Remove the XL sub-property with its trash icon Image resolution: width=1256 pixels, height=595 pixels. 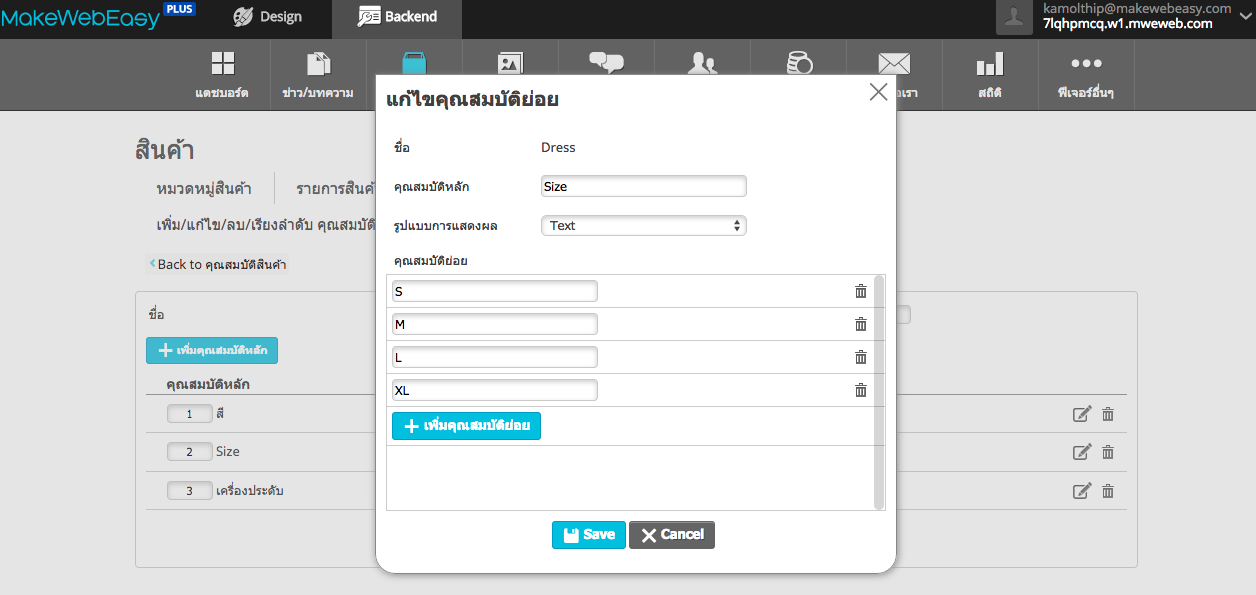click(860, 390)
